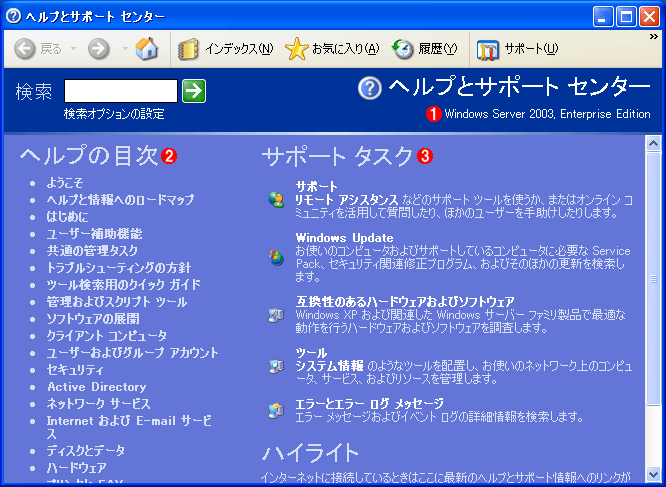Open お気に入り(A) favorites star
Screen dimensions: 666x487
332,49
